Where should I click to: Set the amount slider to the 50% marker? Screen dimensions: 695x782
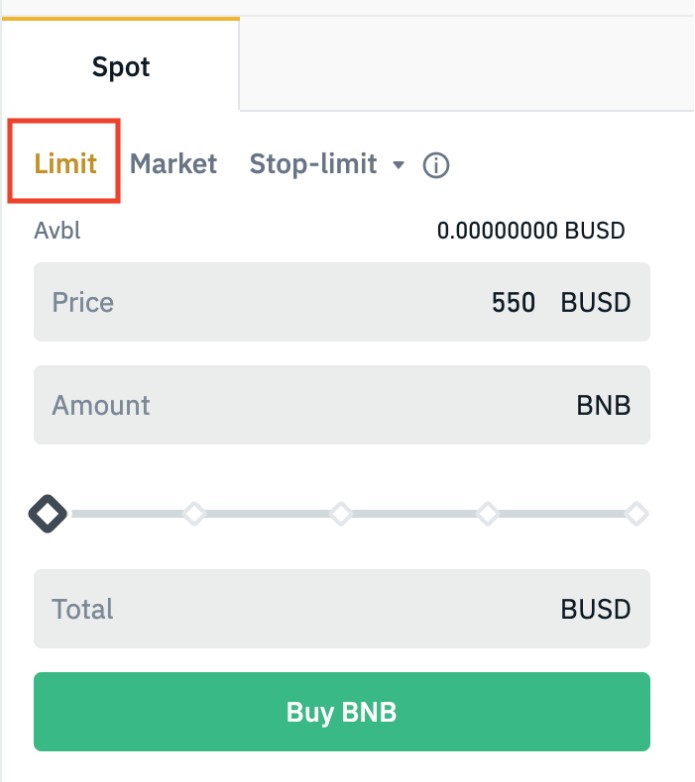click(341, 514)
